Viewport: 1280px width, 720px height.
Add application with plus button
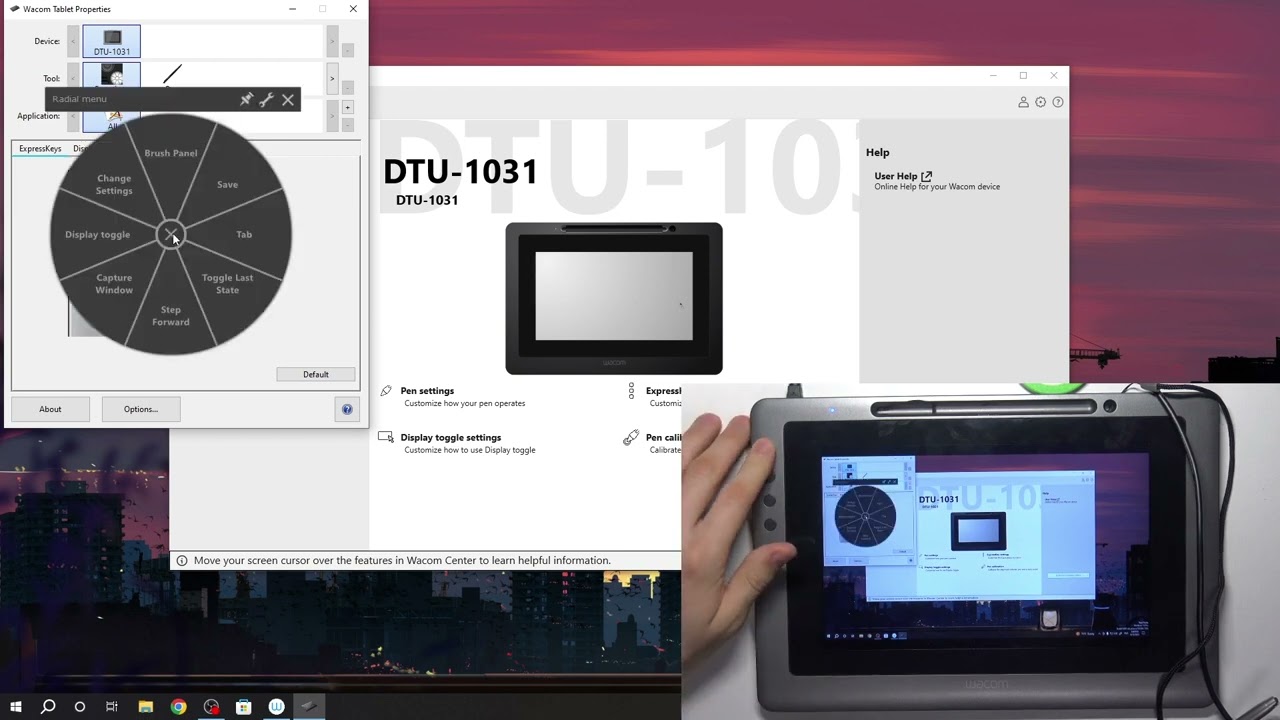(x=347, y=107)
